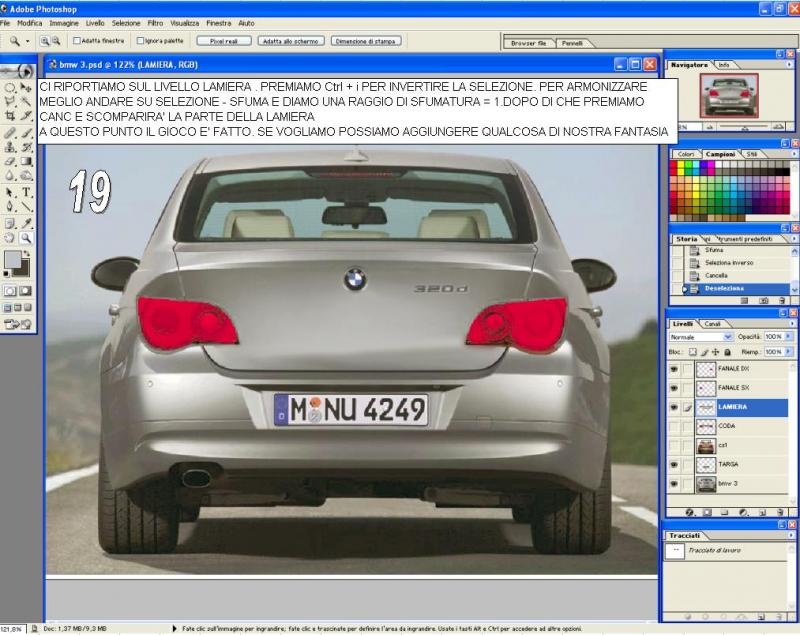Open the Zoom tool preset picker arrow
Viewport: 800px width, 635px height.
pyautogui.click(x=28, y=41)
